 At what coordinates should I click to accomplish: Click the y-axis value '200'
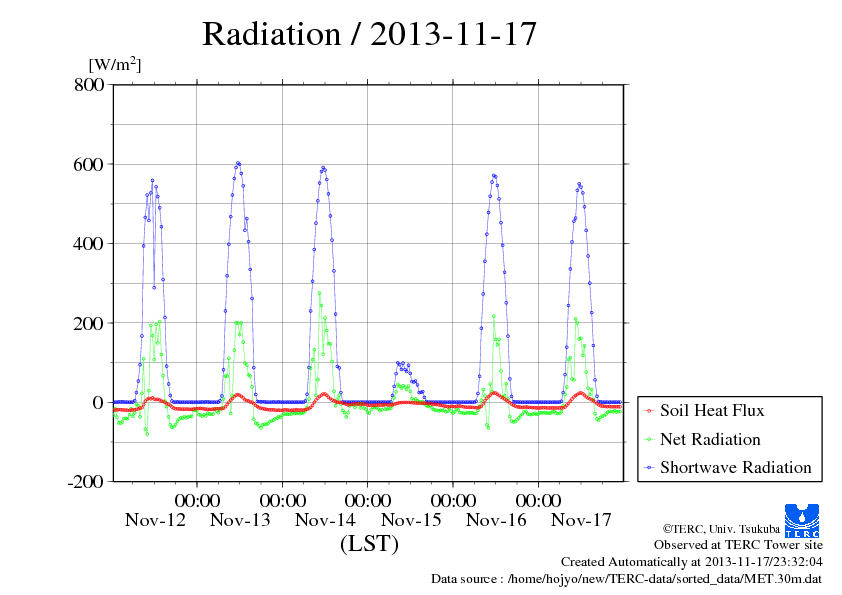pyautogui.click(x=88, y=323)
